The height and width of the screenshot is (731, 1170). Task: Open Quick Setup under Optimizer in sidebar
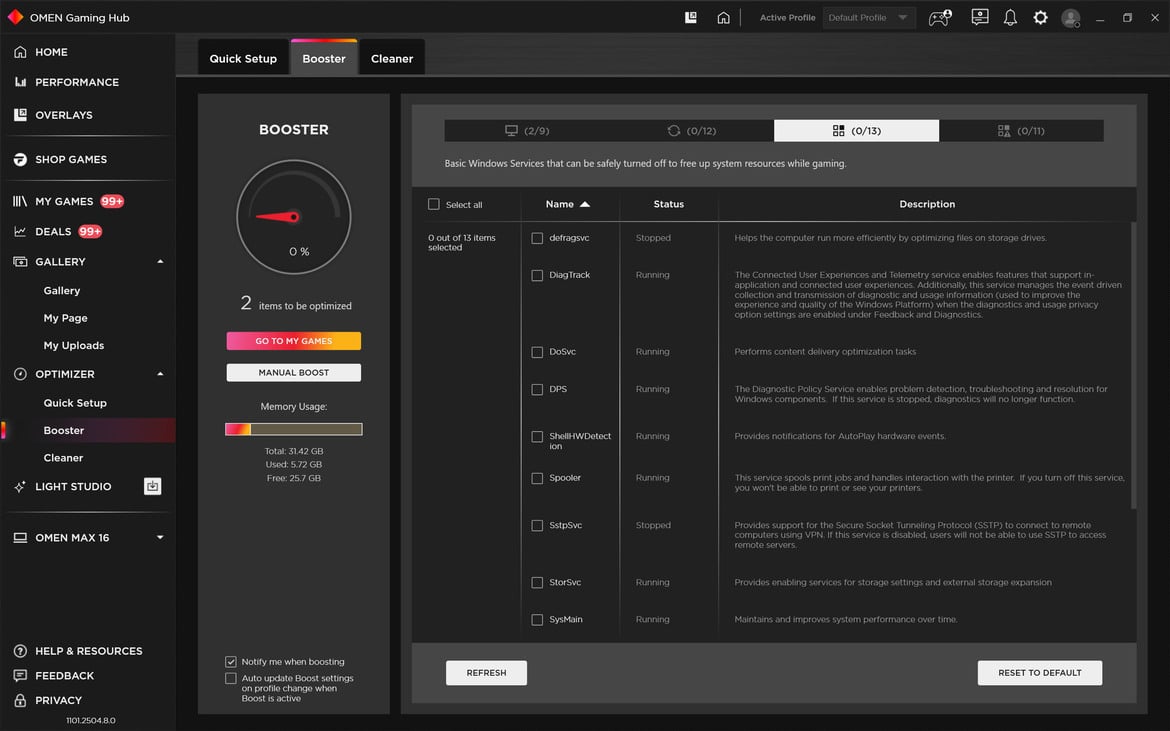point(75,403)
